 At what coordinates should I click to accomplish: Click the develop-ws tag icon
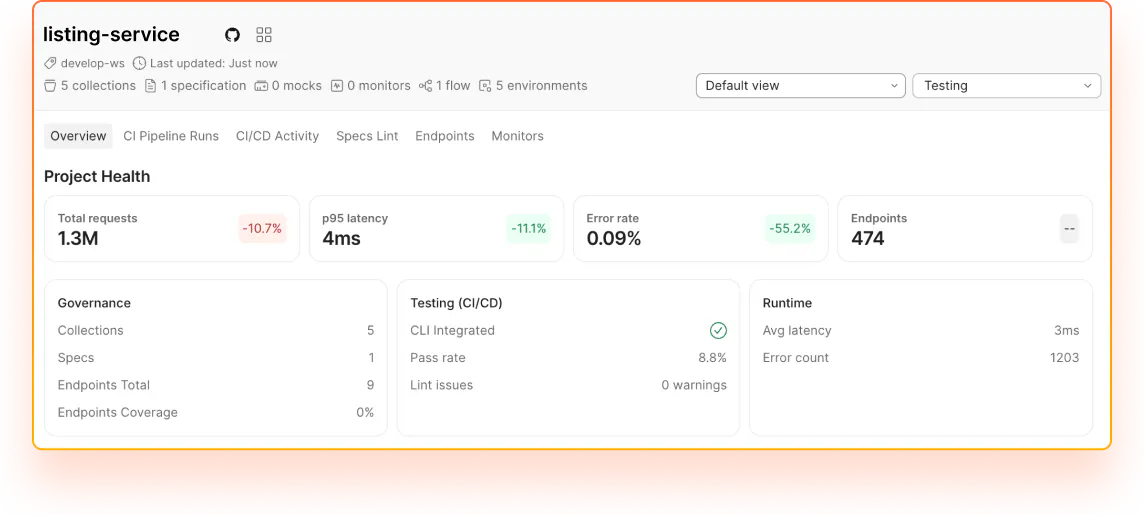pos(50,63)
